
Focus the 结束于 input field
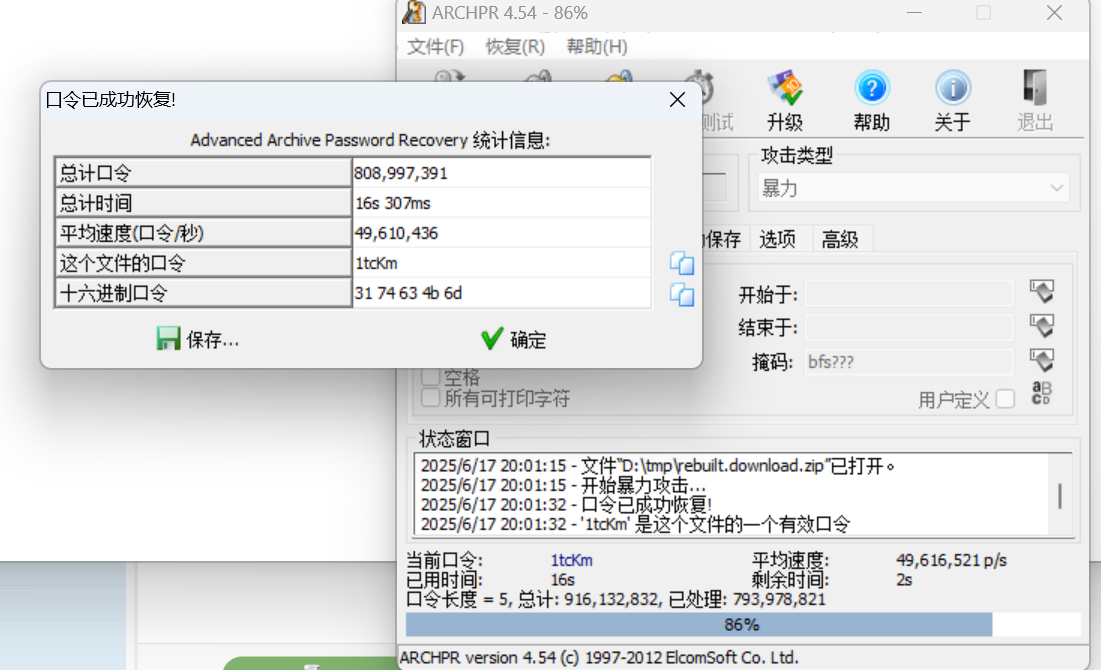pyautogui.click(x=909, y=327)
